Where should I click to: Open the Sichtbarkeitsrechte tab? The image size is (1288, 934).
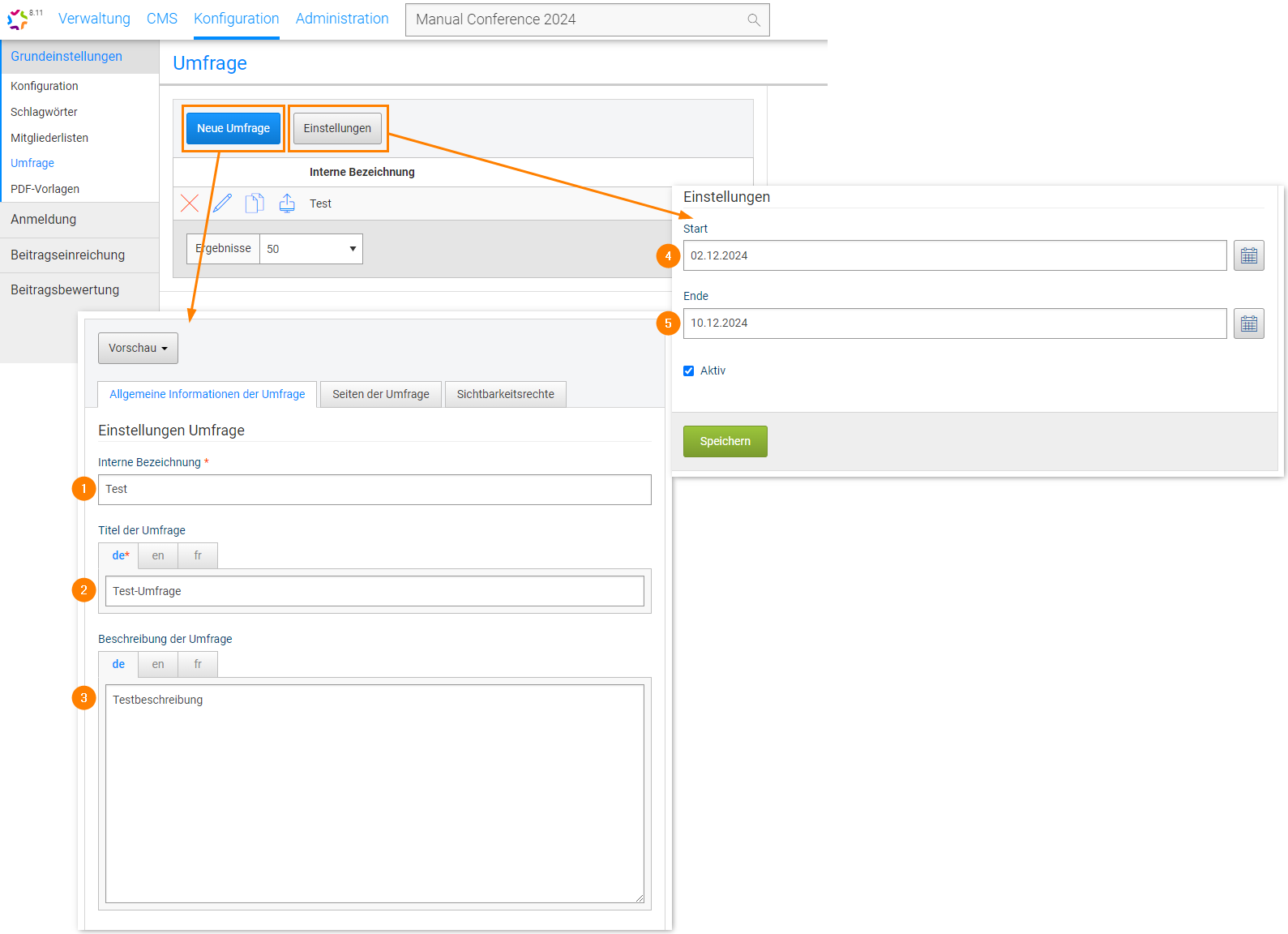(x=505, y=395)
